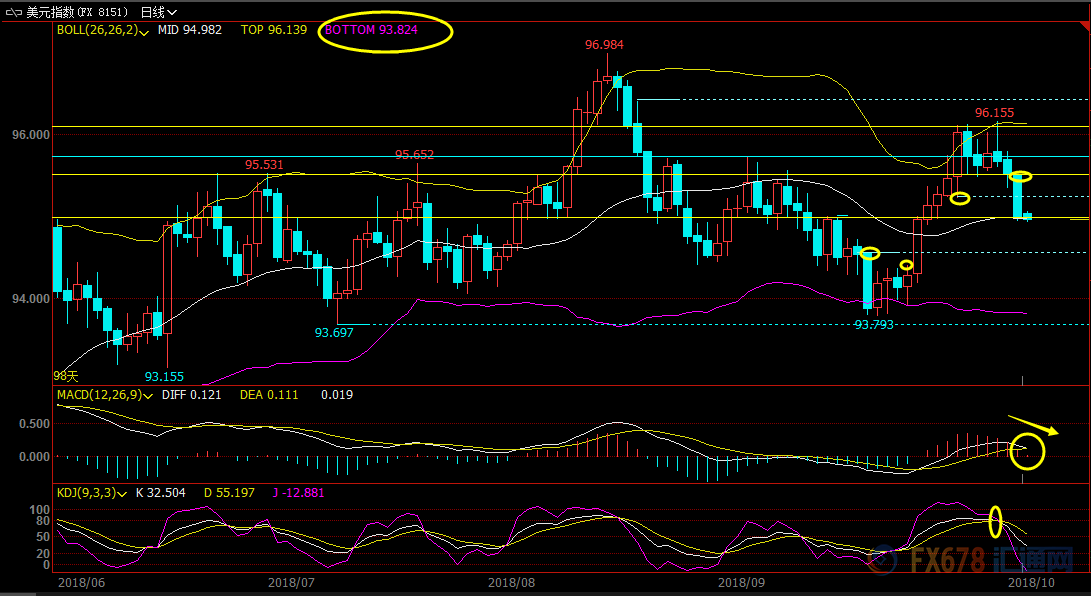This screenshot has height=596, width=1091.
Task: Click the 96.984 peak price label
Action: (605, 45)
